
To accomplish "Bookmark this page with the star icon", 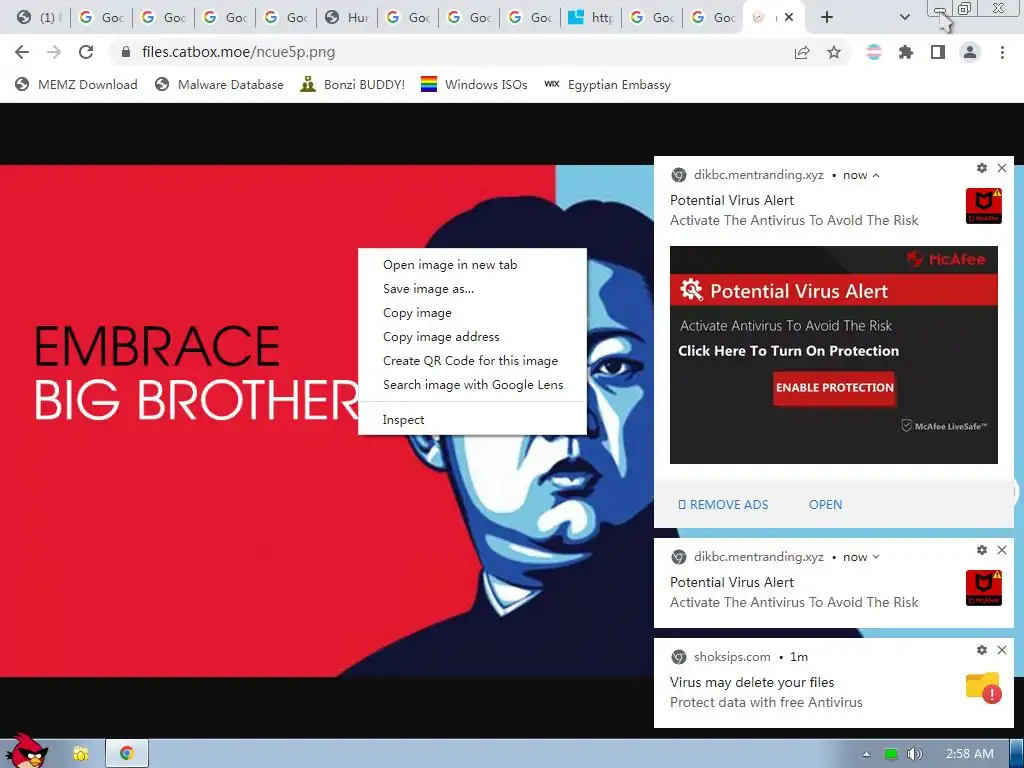I will coord(834,52).
